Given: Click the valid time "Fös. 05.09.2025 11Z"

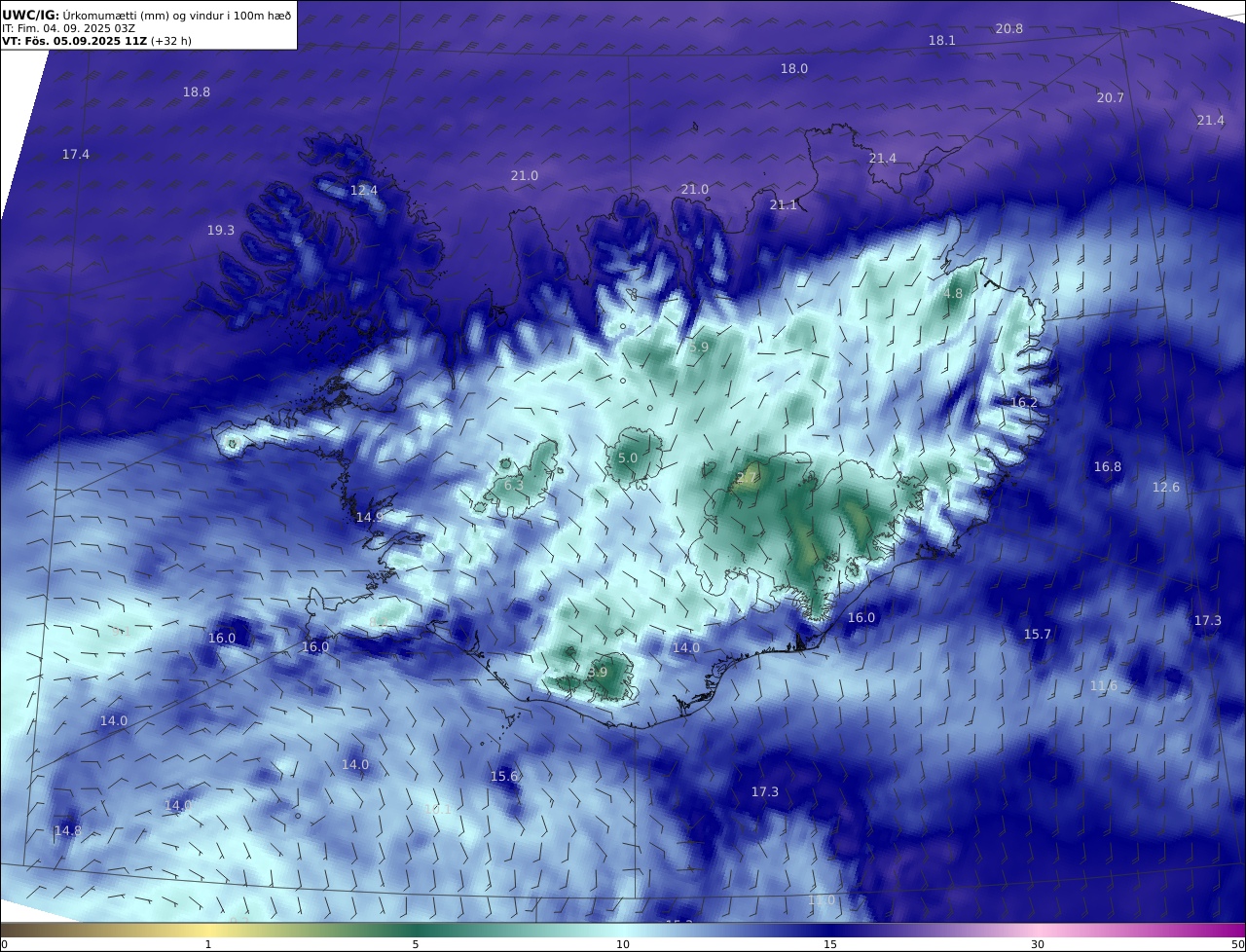Looking at the screenshot, I should point(85,42).
